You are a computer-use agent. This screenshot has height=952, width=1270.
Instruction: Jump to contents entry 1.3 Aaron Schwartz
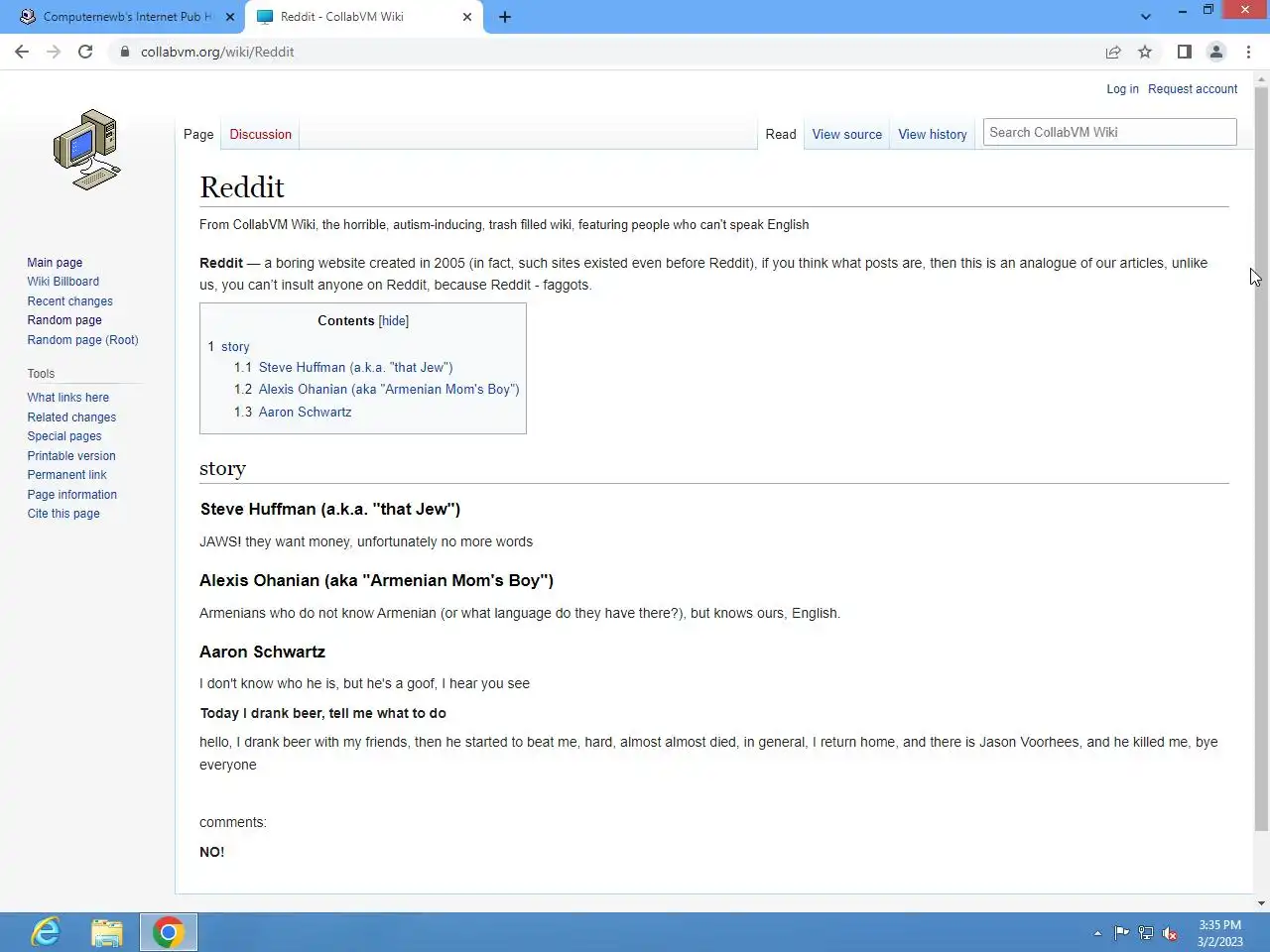click(293, 412)
